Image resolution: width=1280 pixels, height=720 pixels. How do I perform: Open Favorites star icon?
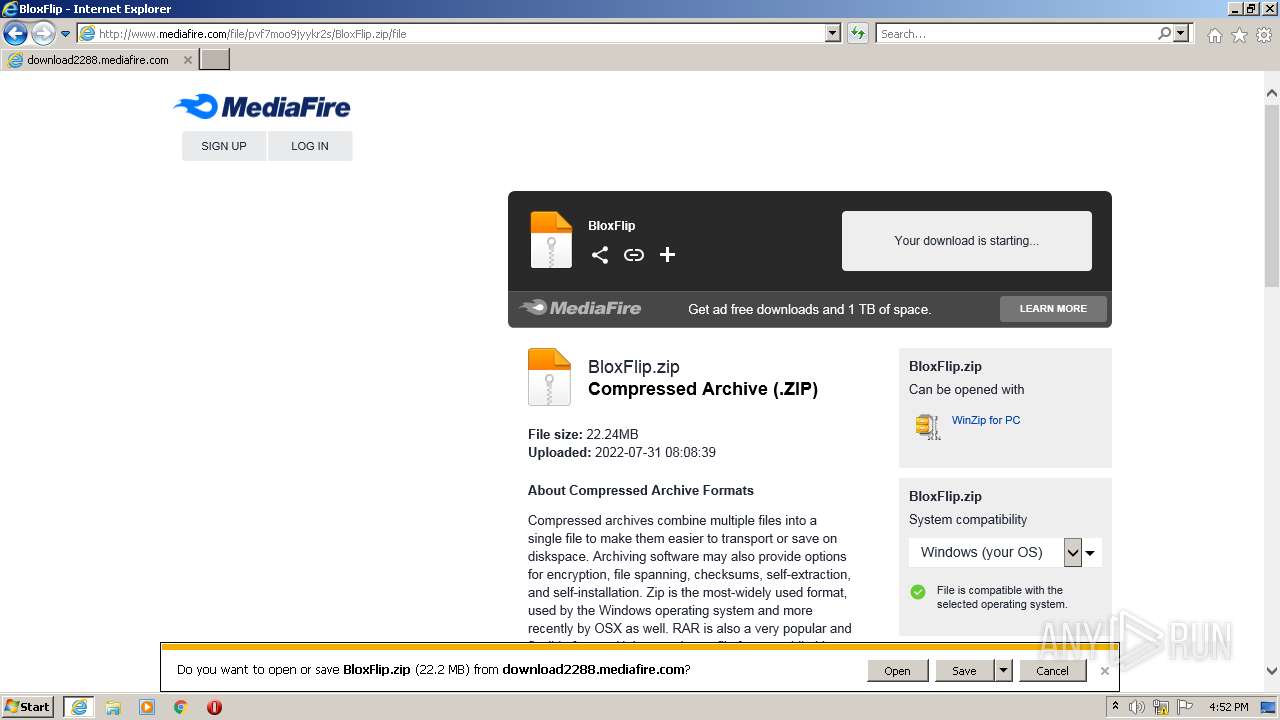point(1239,35)
